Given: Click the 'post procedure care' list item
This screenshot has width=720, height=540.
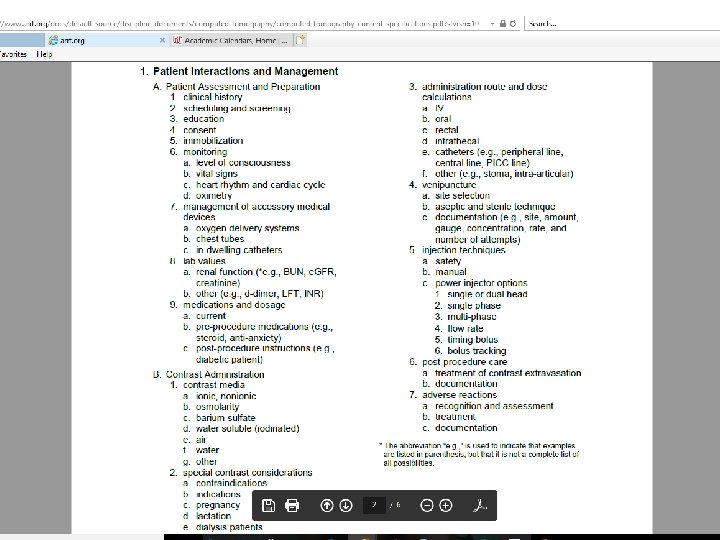Looking at the screenshot, I should pyautogui.click(x=465, y=362).
